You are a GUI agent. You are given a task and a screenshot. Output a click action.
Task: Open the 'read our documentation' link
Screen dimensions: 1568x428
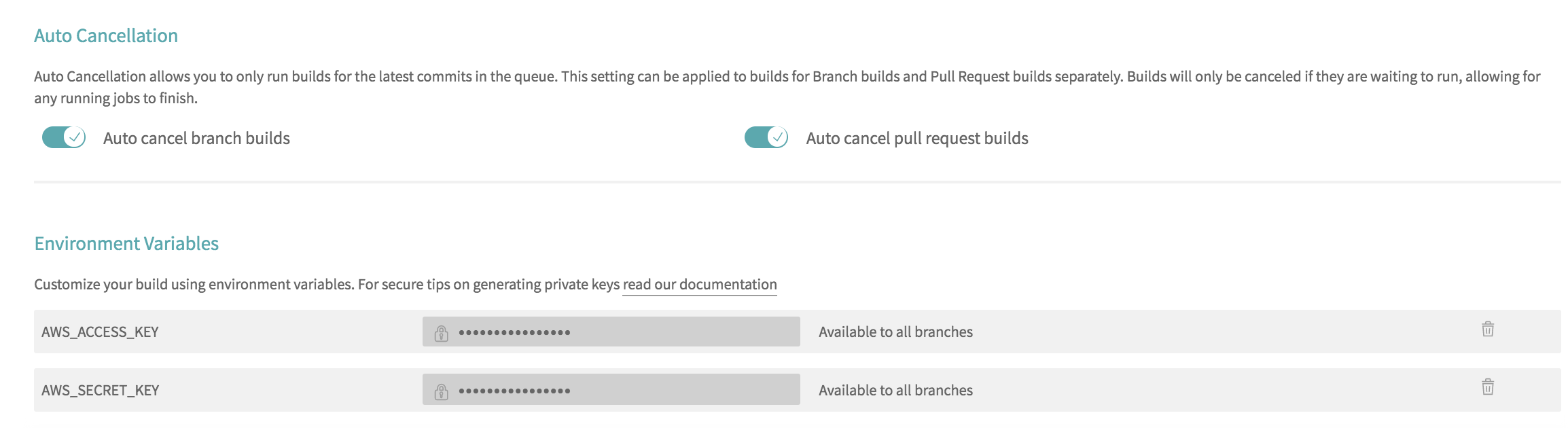[x=700, y=285]
